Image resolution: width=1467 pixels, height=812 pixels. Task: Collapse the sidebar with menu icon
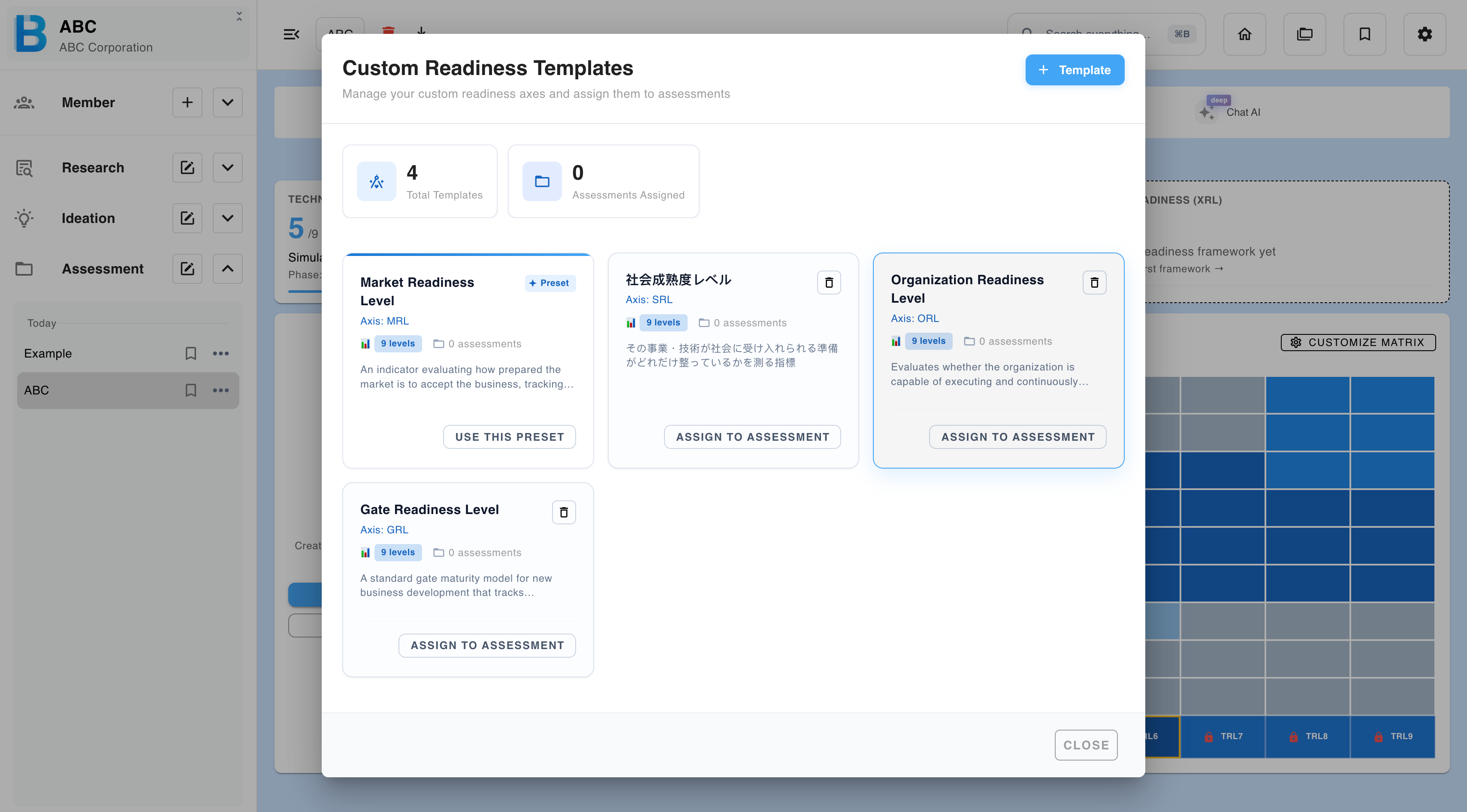click(292, 34)
